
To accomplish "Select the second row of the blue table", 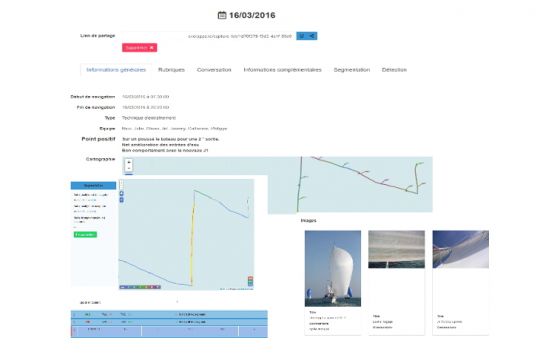I will 169,322.
